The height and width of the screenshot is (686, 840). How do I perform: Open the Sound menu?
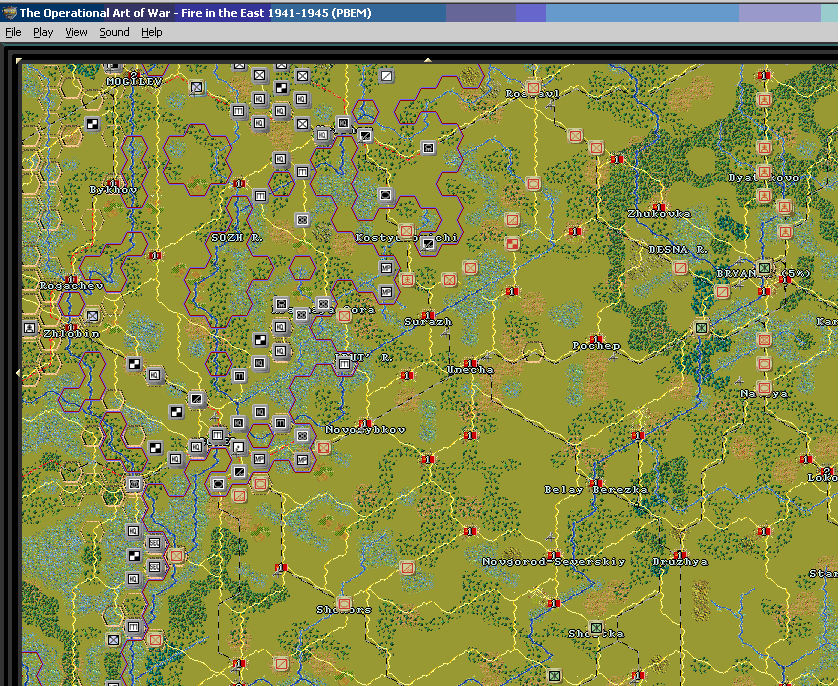pos(114,32)
